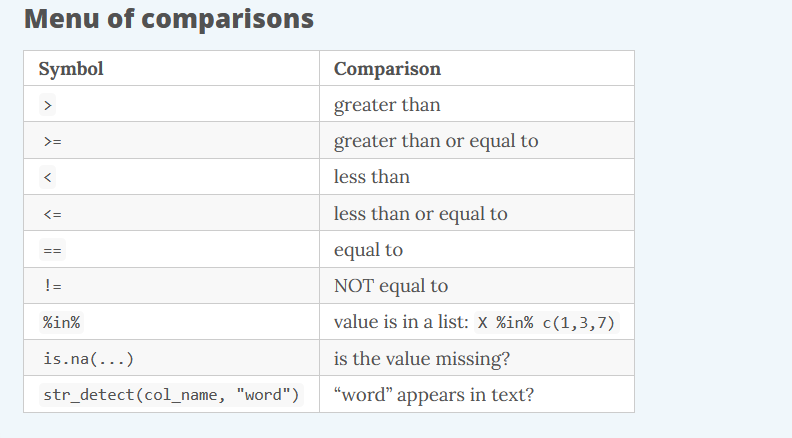Screen dimensions: 792x438
Task: Click the "NOT equal to" description
Action: [x=391, y=286]
